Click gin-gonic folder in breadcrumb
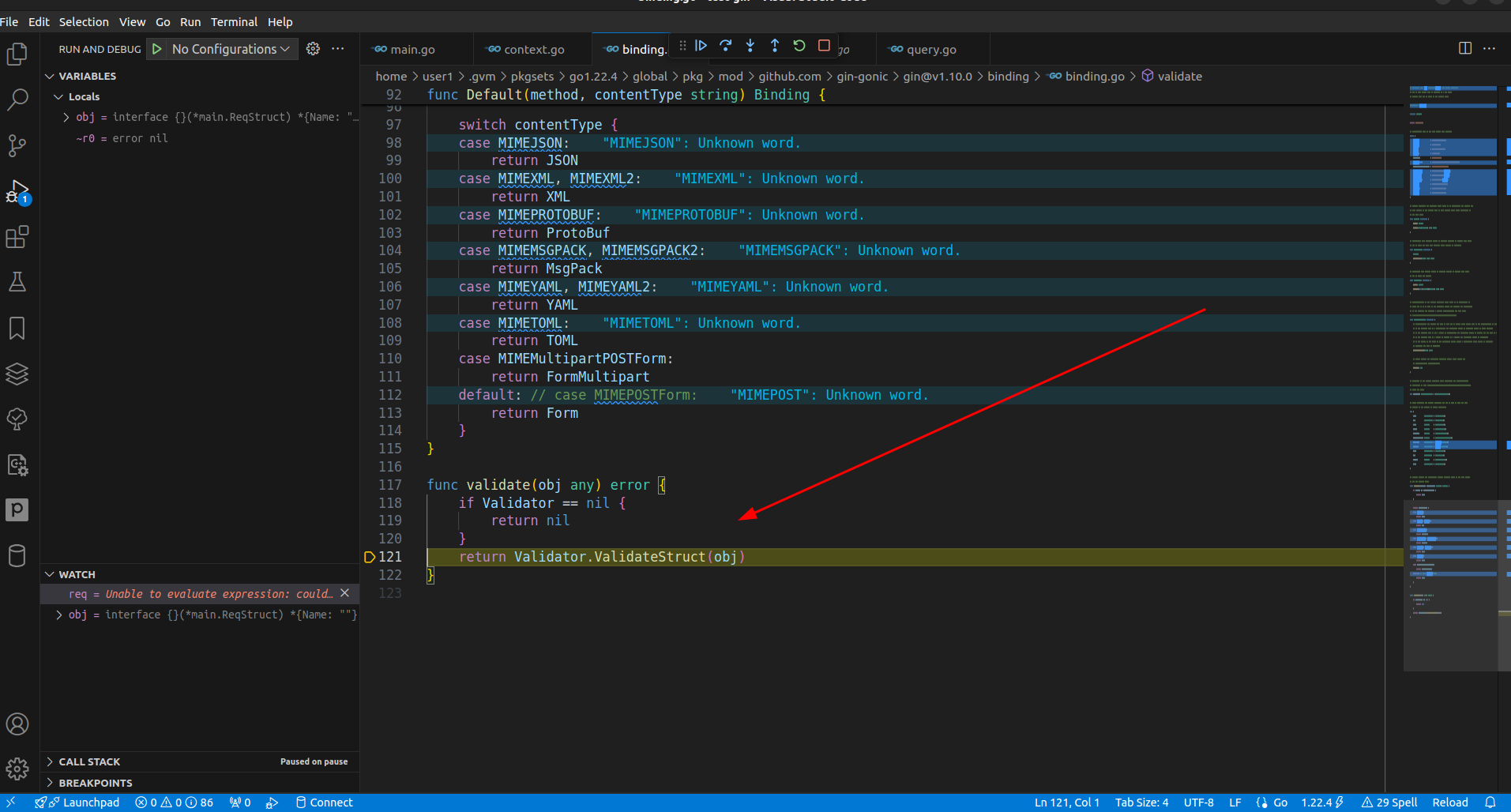Image resolution: width=1511 pixels, height=812 pixels. point(862,76)
